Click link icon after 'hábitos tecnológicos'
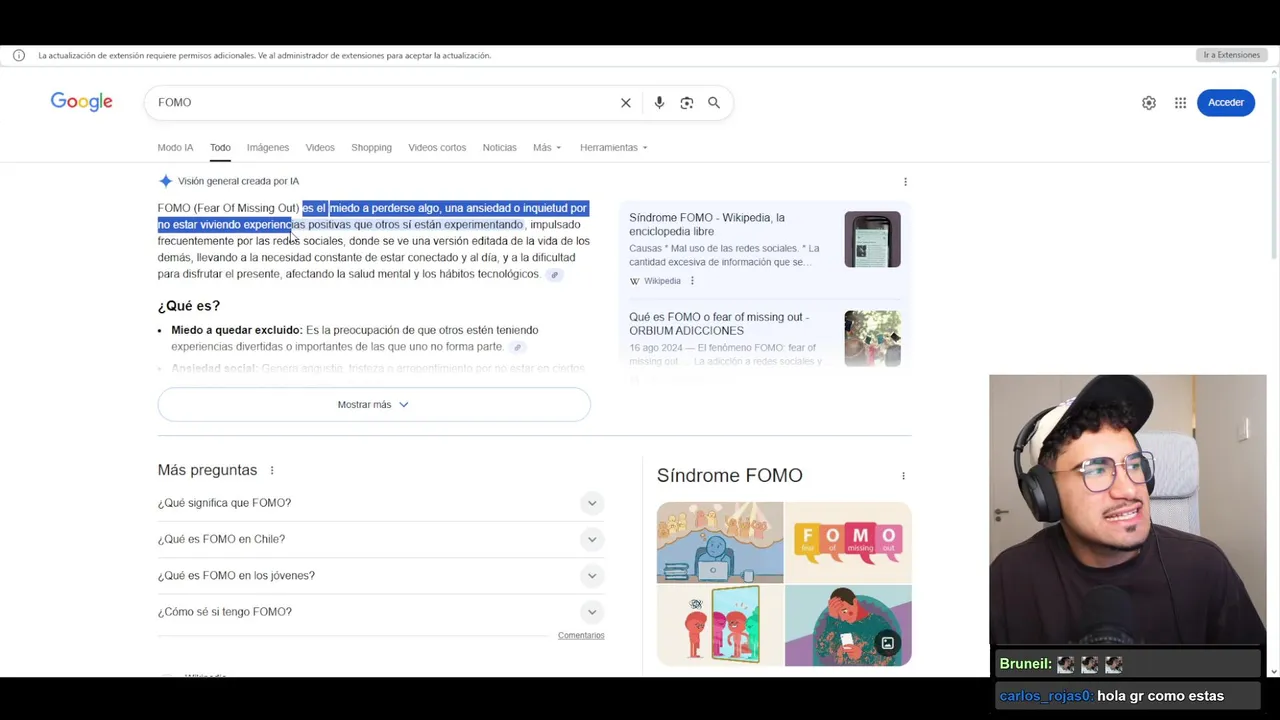Screen dimensions: 1280x720 pos(555,275)
